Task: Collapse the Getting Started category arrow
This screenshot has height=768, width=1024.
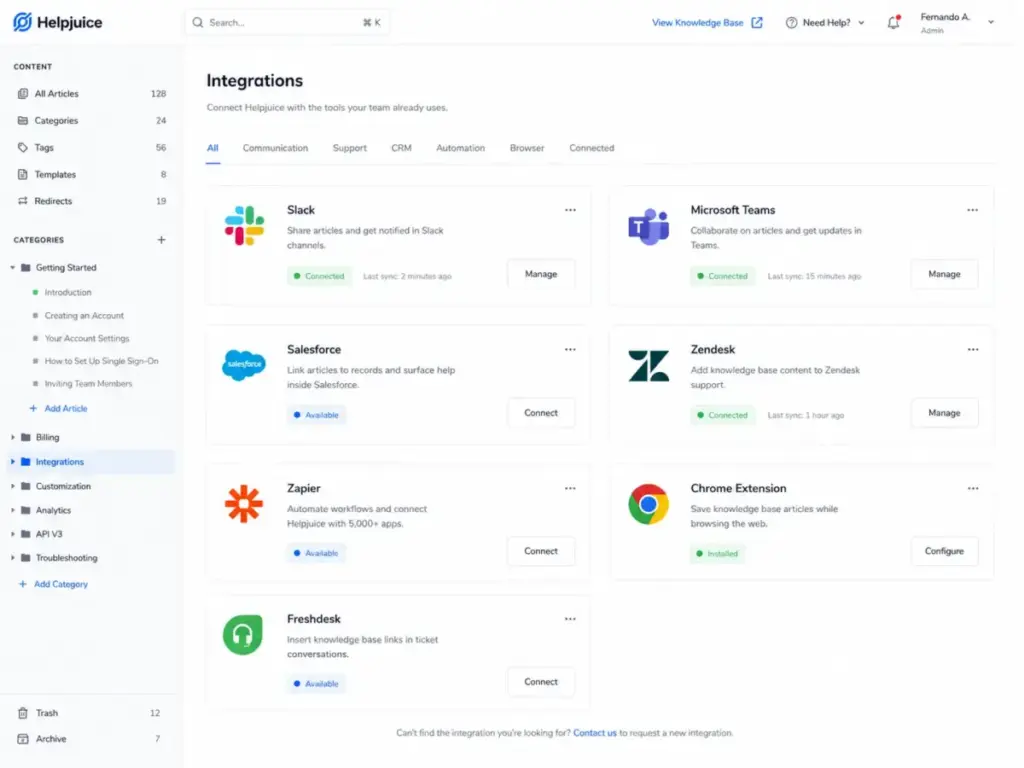Action: tap(12, 267)
